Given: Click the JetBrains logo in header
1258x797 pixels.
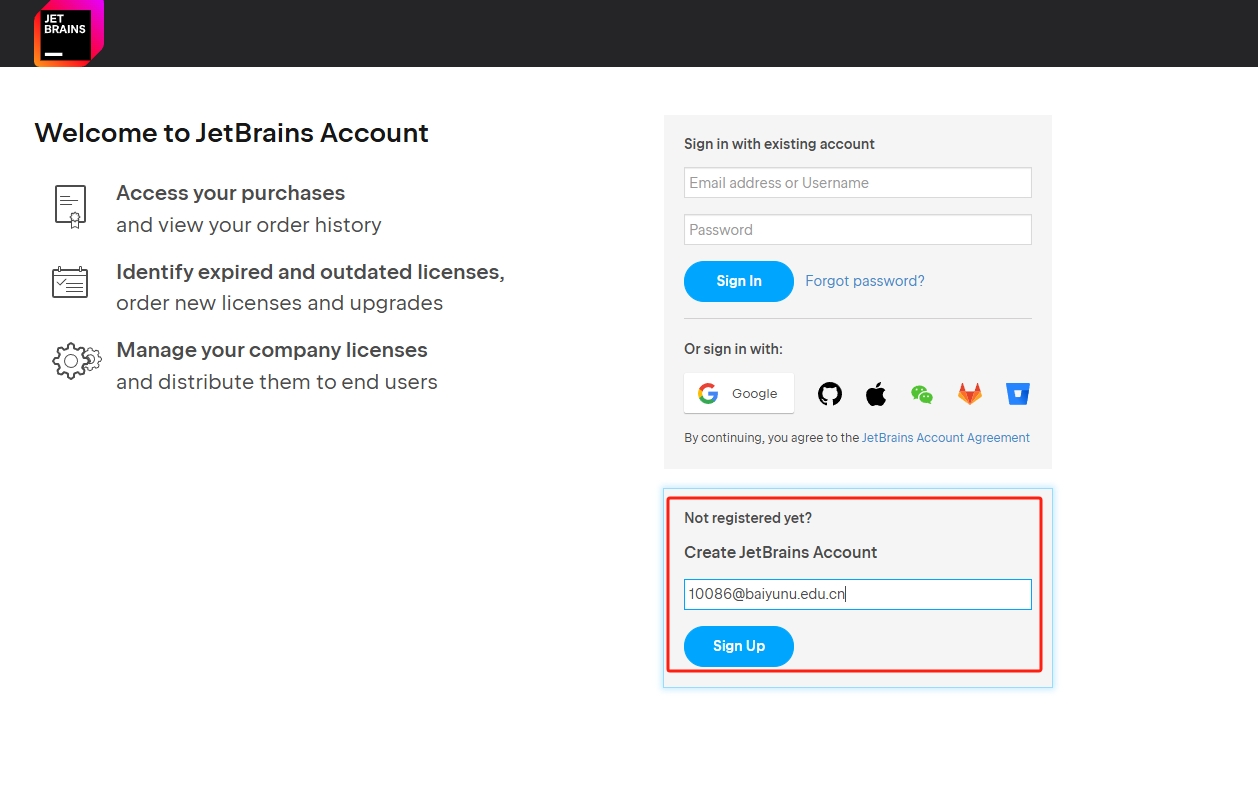Looking at the screenshot, I should pyautogui.click(x=67, y=33).
